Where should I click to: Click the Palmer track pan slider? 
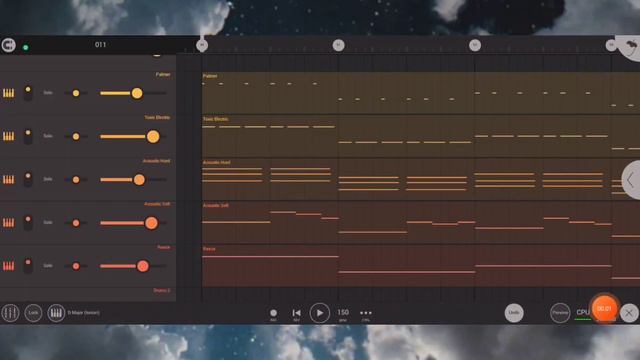[x=76, y=93]
